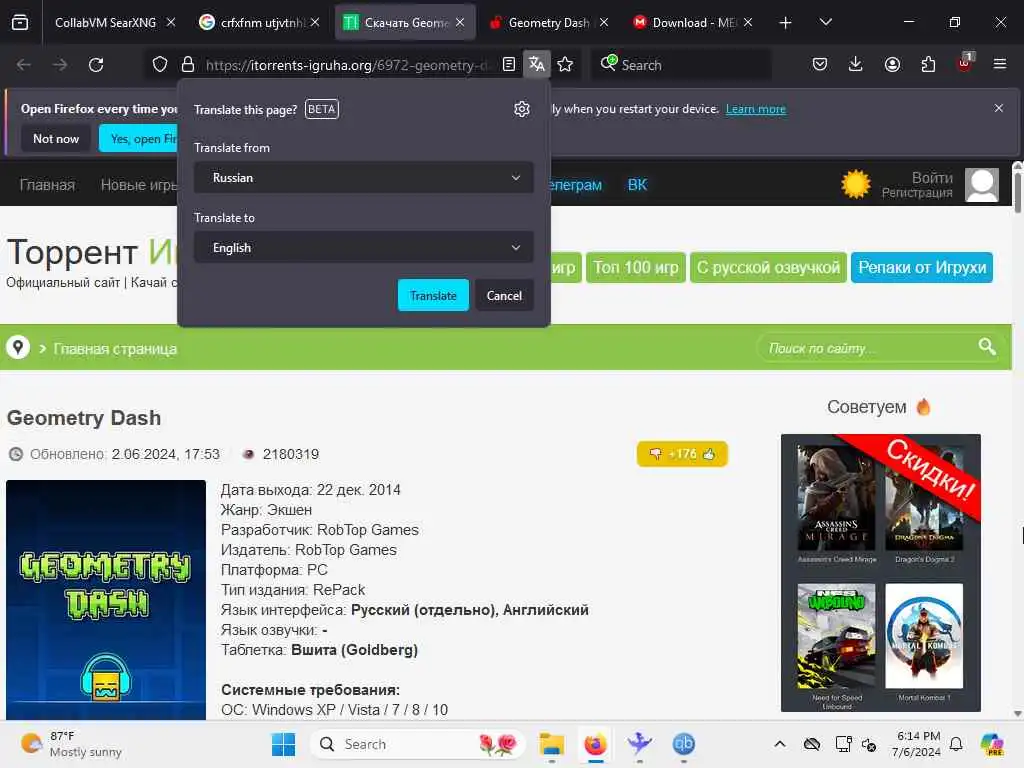Open the Firefox hamburger menu
This screenshot has height=768, width=1024.
pyautogui.click(x=1000, y=64)
